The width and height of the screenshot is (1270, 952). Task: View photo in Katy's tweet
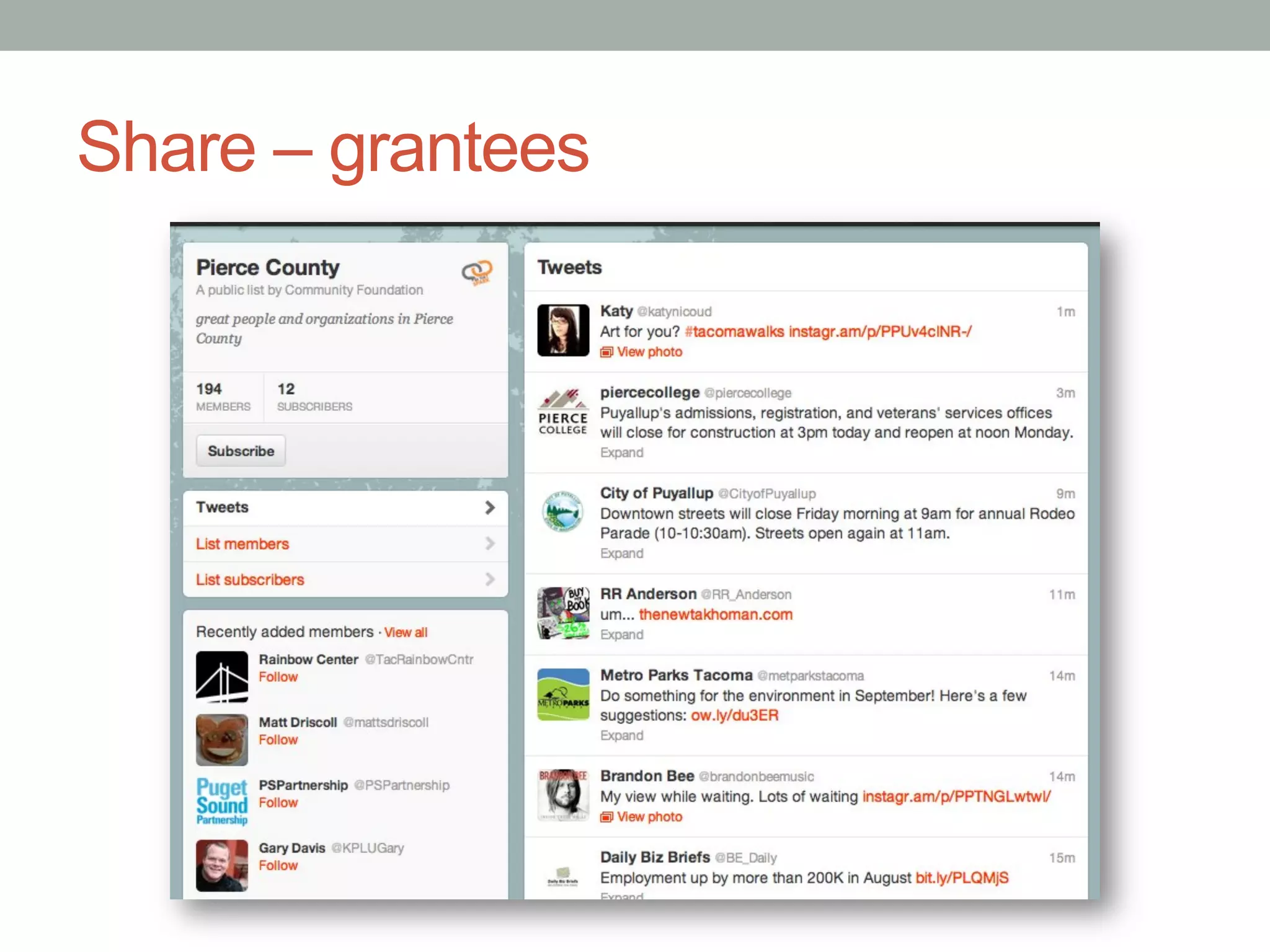pyautogui.click(x=649, y=352)
